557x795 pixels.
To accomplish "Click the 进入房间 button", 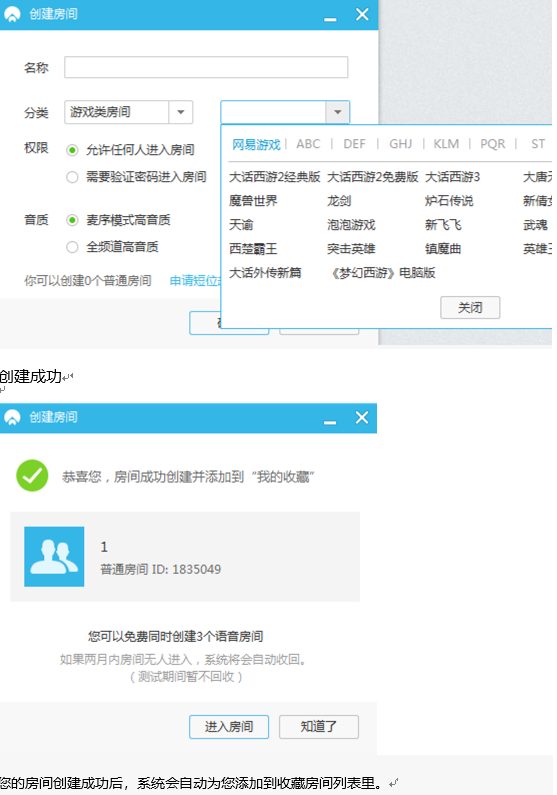I will pos(229,727).
